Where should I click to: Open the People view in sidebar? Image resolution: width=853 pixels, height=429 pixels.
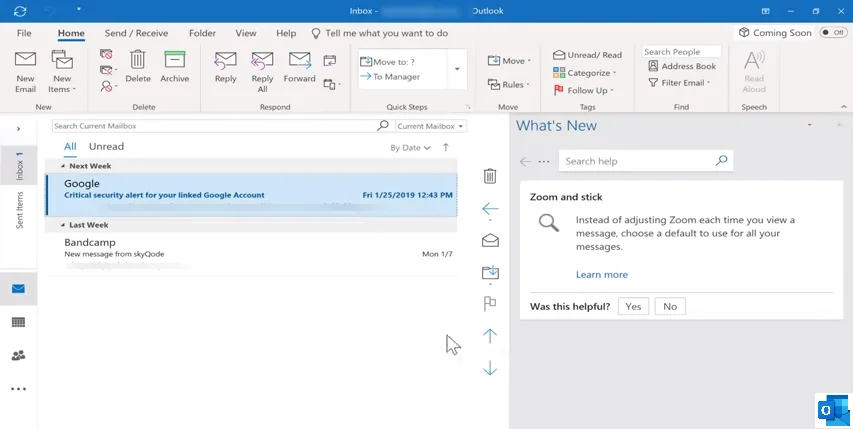(18, 355)
